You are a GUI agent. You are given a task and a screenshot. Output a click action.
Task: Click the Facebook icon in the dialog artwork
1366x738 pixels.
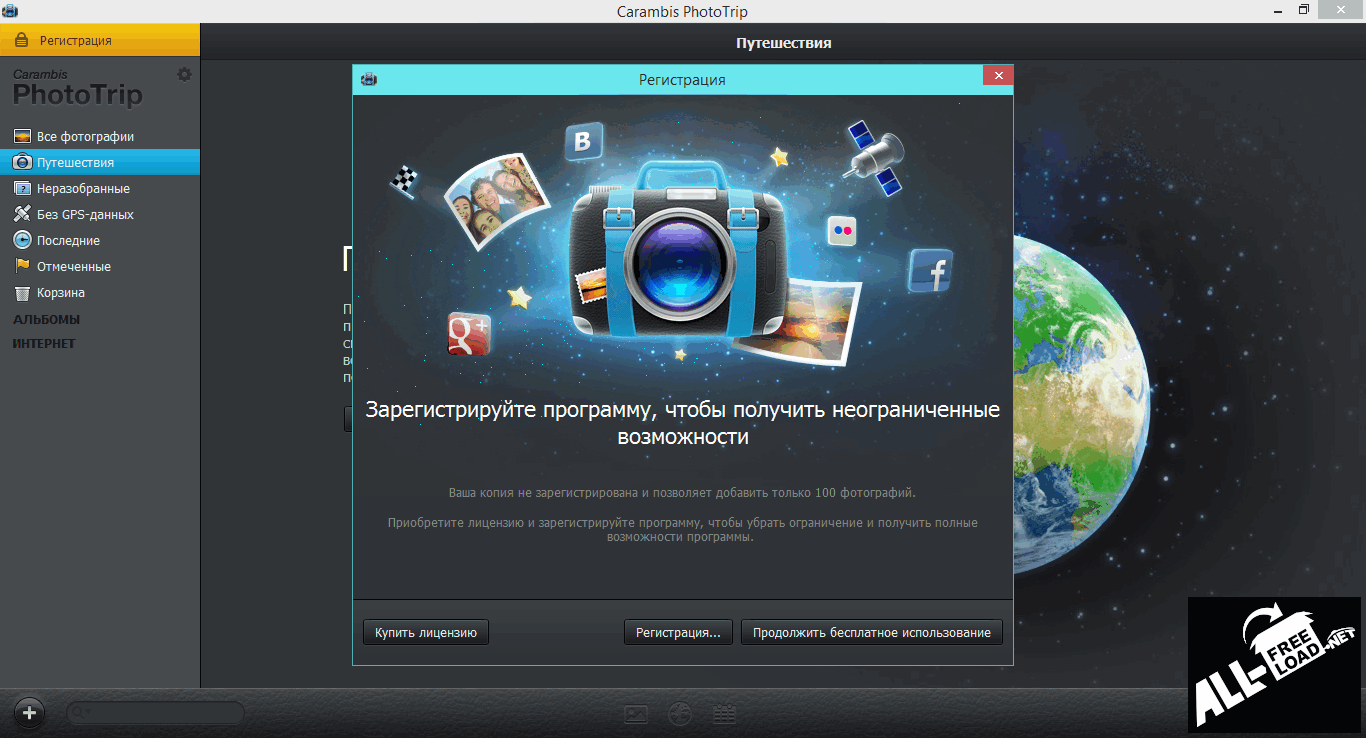930,271
